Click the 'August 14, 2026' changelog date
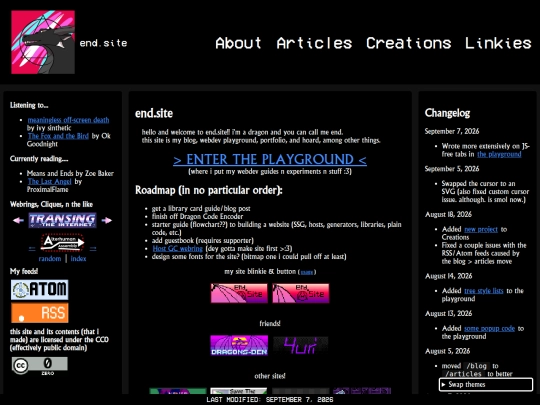The image size is (540, 405). pyautogui.click(x=448, y=276)
